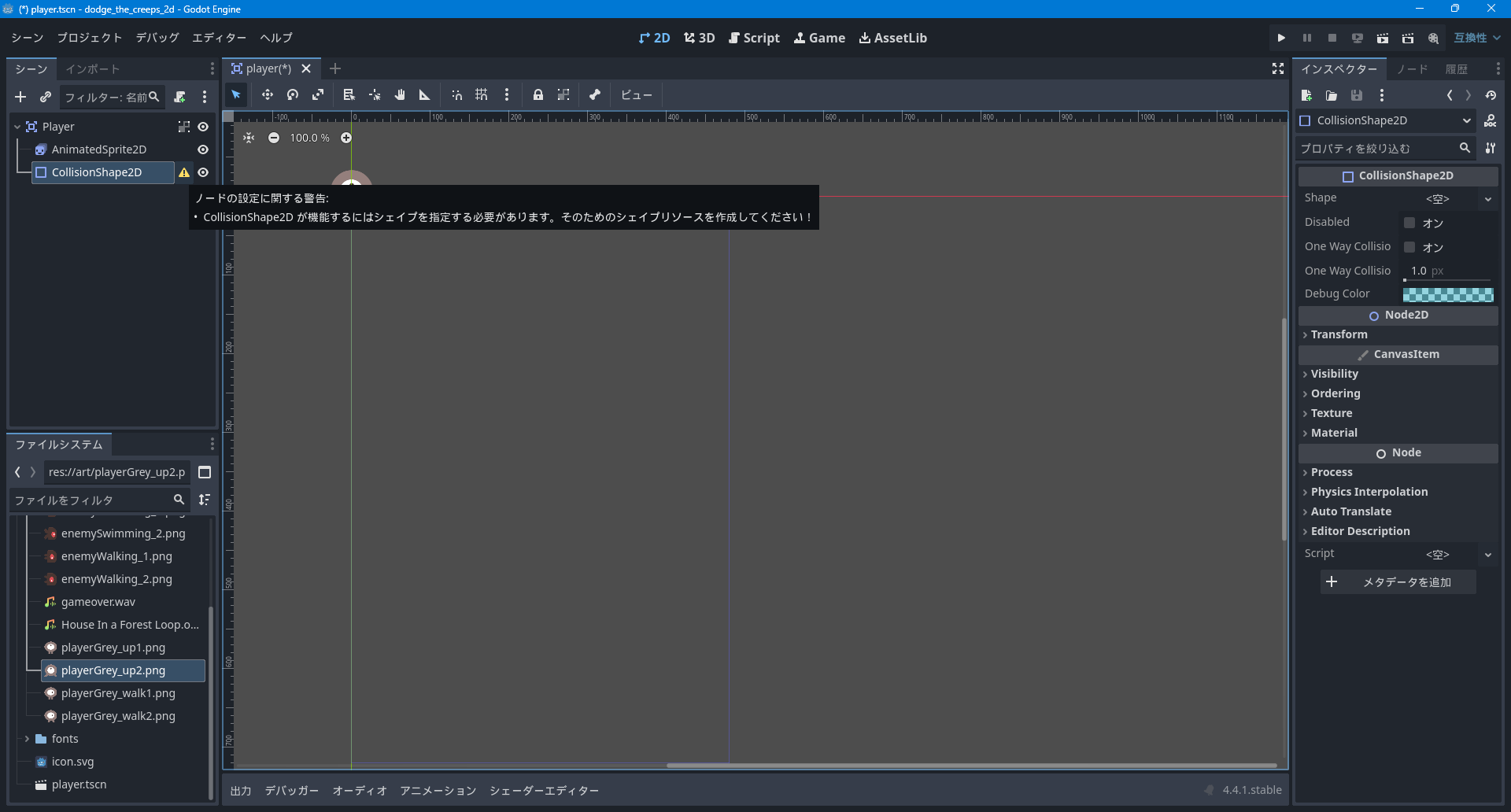Open the アニメーション bottom panel
This screenshot has width=1511, height=812.
click(438, 791)
